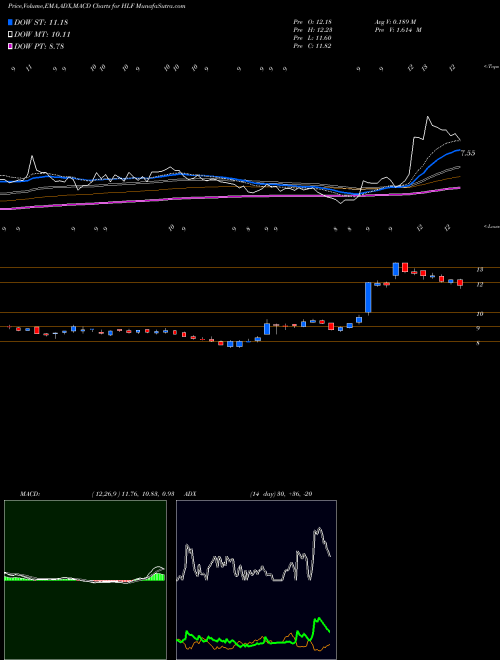Viewport: 500px width, 660px height.
Task: Click the 'Pre C: 11.82' close value
Action: tap(312, 46)
